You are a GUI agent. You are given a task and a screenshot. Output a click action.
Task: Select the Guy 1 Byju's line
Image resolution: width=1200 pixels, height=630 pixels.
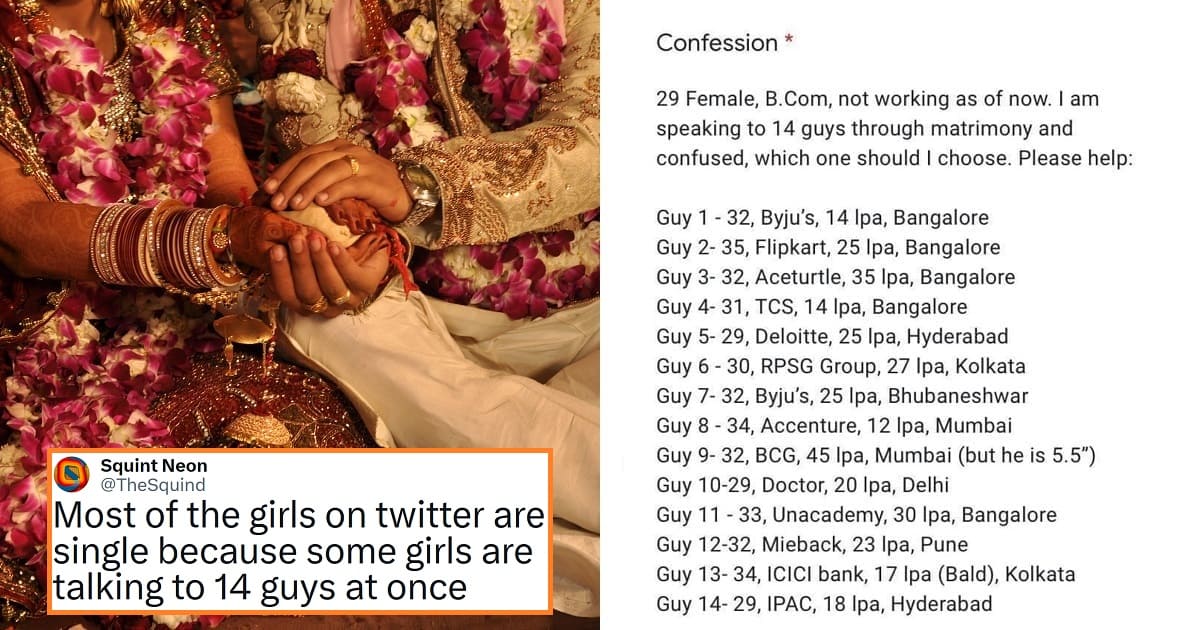[822, 218]
